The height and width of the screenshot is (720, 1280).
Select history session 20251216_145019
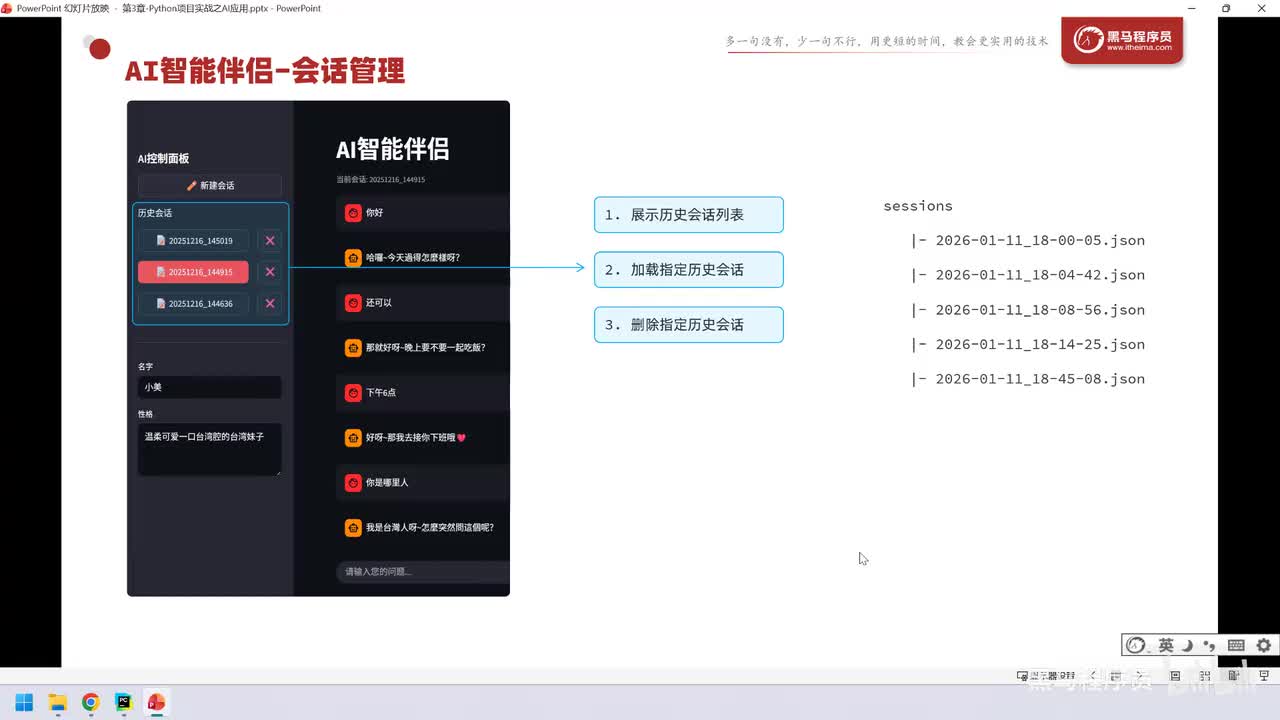tap(193, 240)
